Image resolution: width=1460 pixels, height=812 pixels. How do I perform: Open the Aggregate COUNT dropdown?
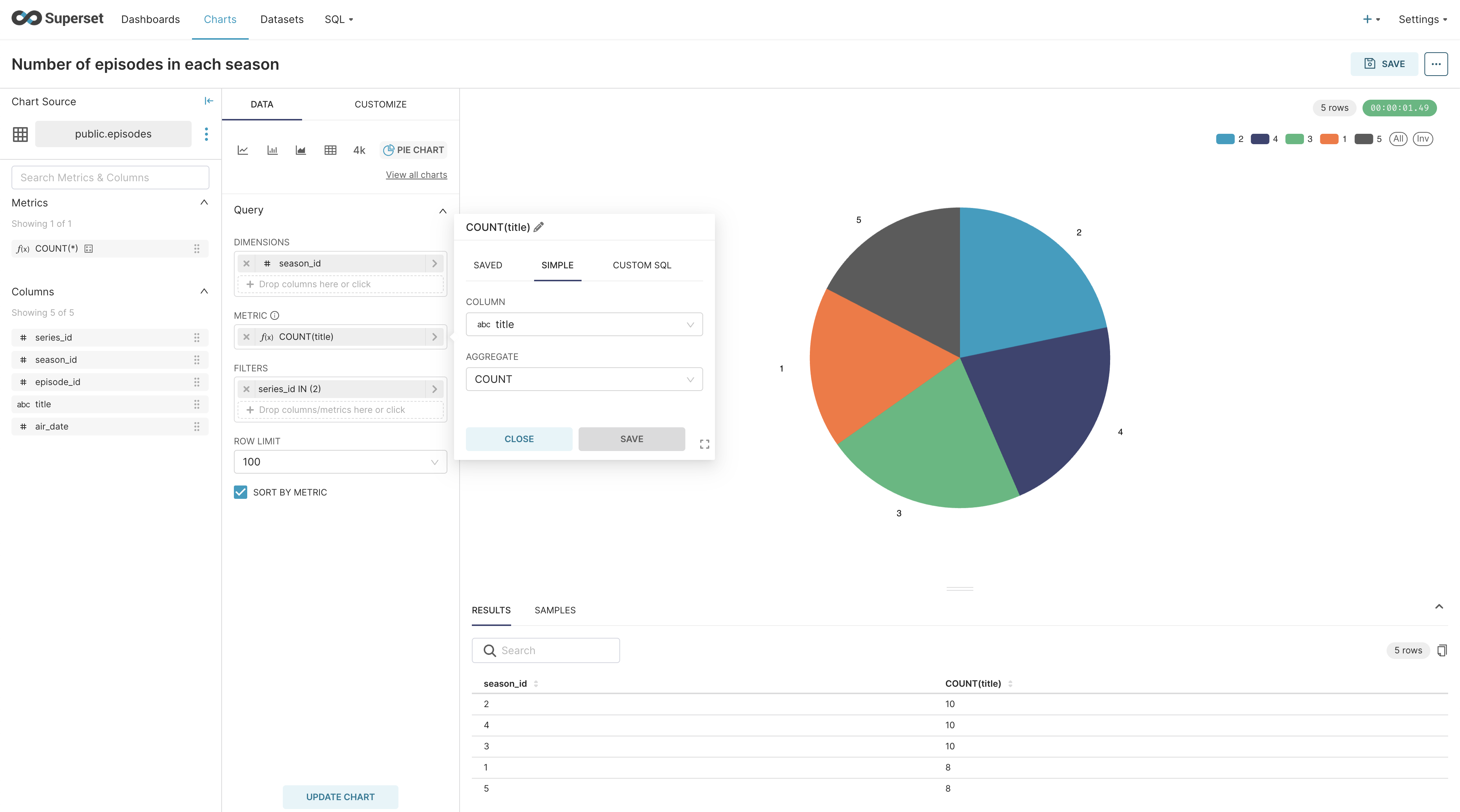584,379
